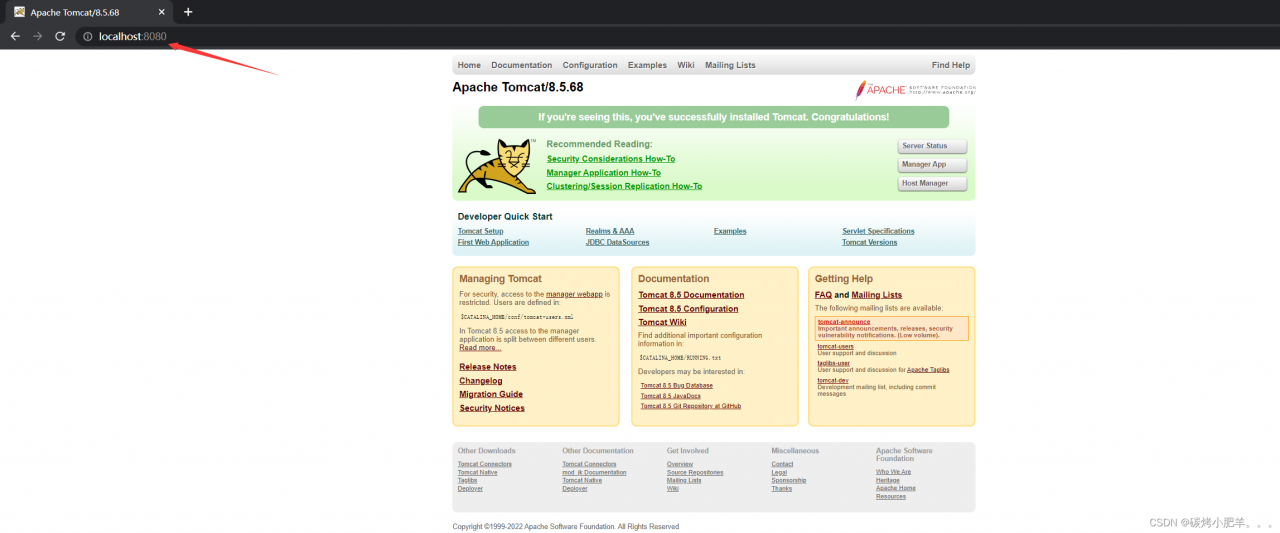
Task: Open Apache Taglibs link
Action: (928, 370)
